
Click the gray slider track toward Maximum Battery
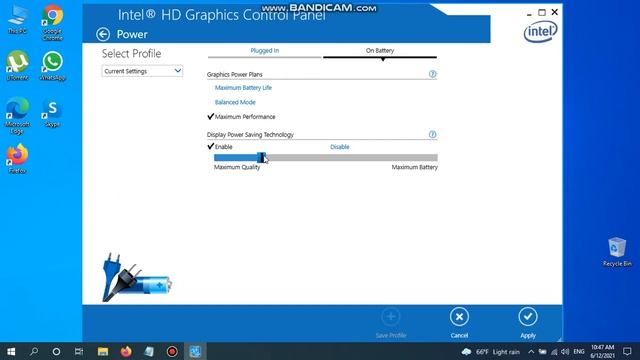pos(351,158)
